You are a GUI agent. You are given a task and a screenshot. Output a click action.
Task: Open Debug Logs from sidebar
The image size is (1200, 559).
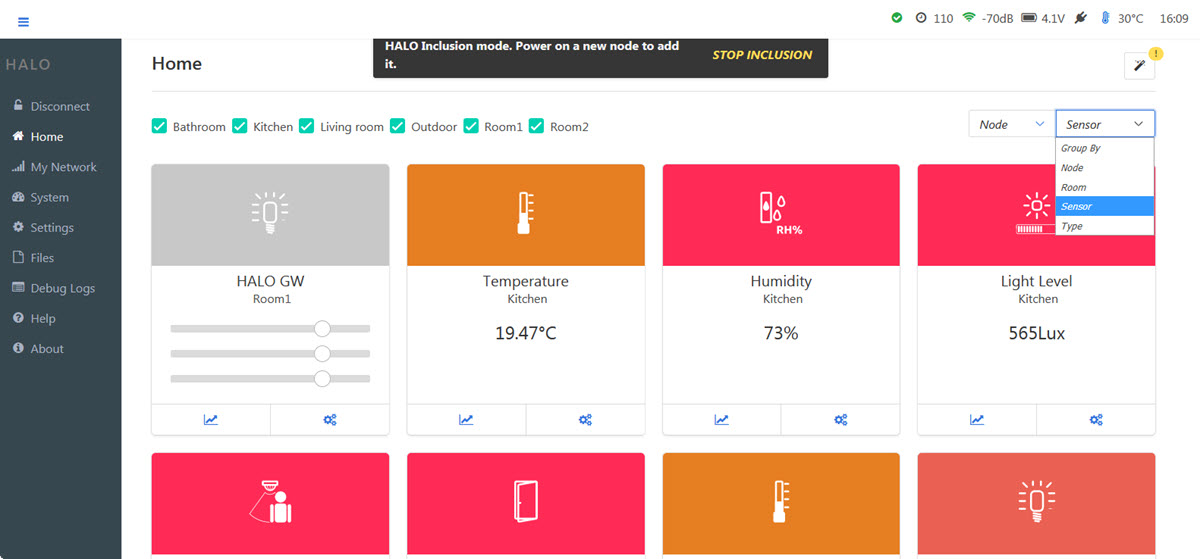tap(62, 288)
